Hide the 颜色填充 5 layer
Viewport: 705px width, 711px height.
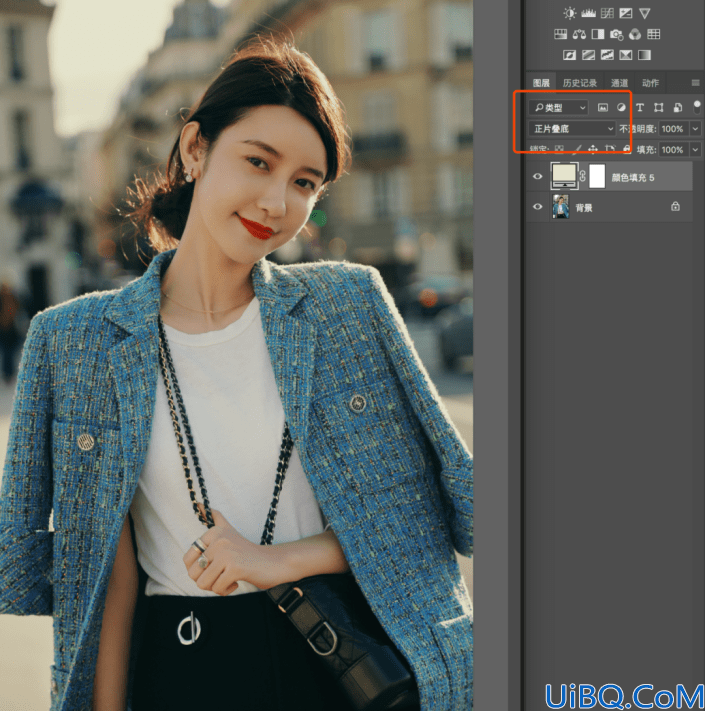pos(538,176)
